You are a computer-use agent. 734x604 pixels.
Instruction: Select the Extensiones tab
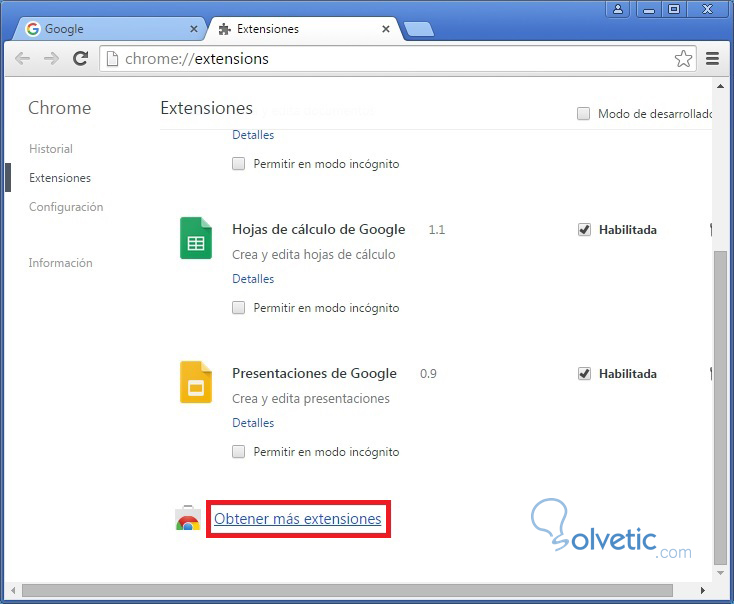tap(303, 29)
